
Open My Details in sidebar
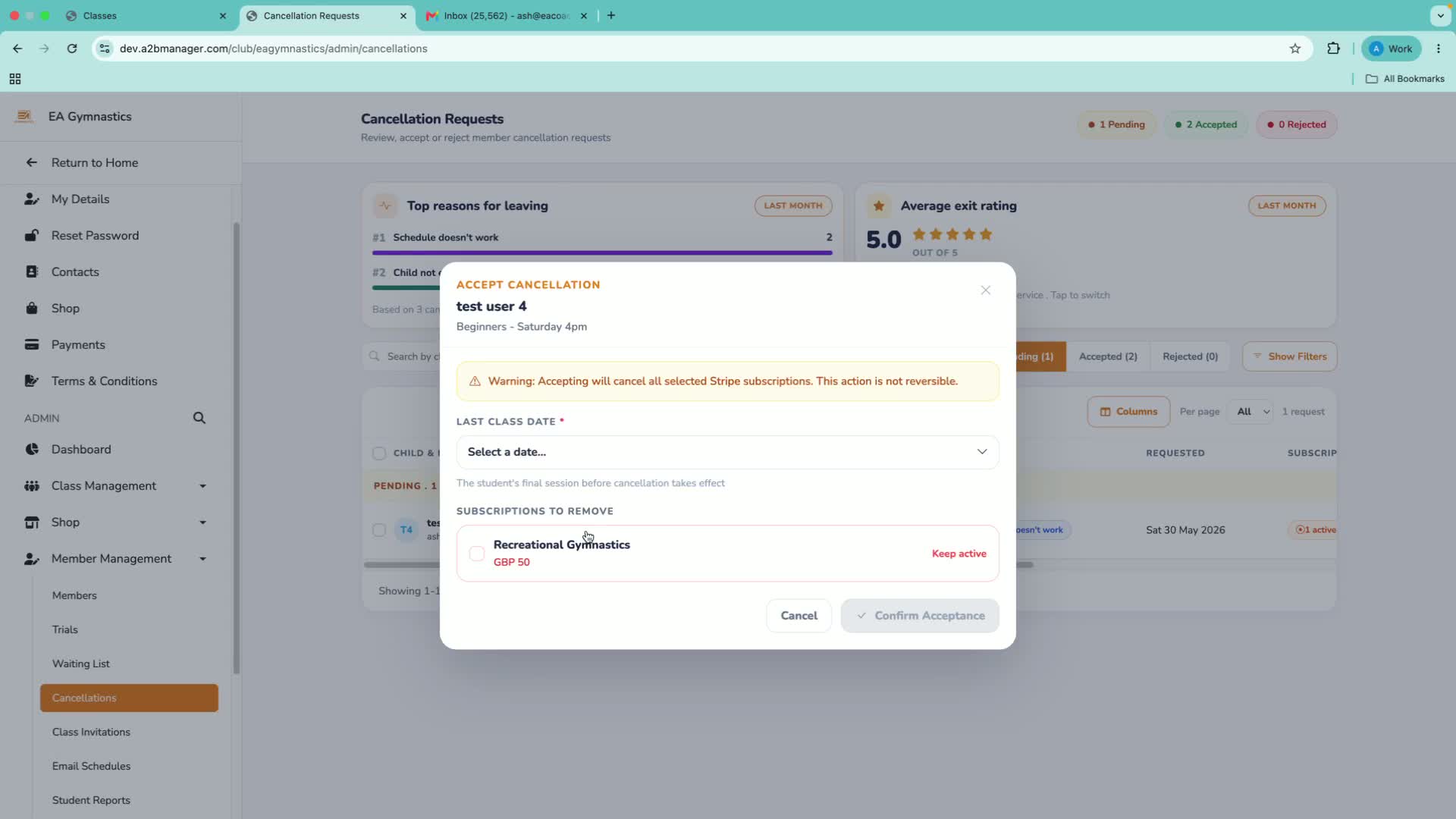[x=80, y=199]
